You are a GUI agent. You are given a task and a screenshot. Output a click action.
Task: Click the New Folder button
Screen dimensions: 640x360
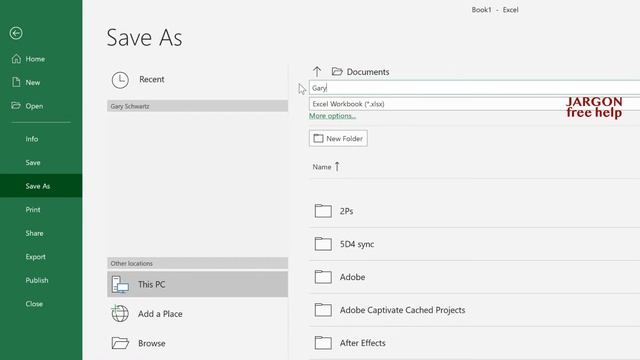[x=338, y=138]
